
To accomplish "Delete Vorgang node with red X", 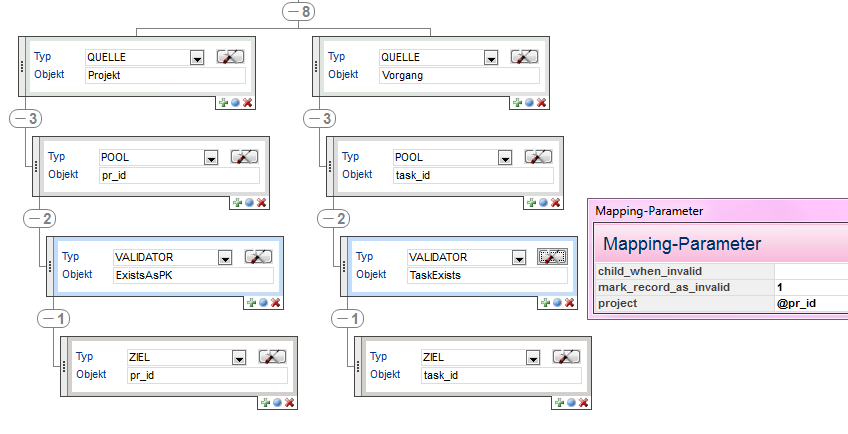I will pos(541,103).
